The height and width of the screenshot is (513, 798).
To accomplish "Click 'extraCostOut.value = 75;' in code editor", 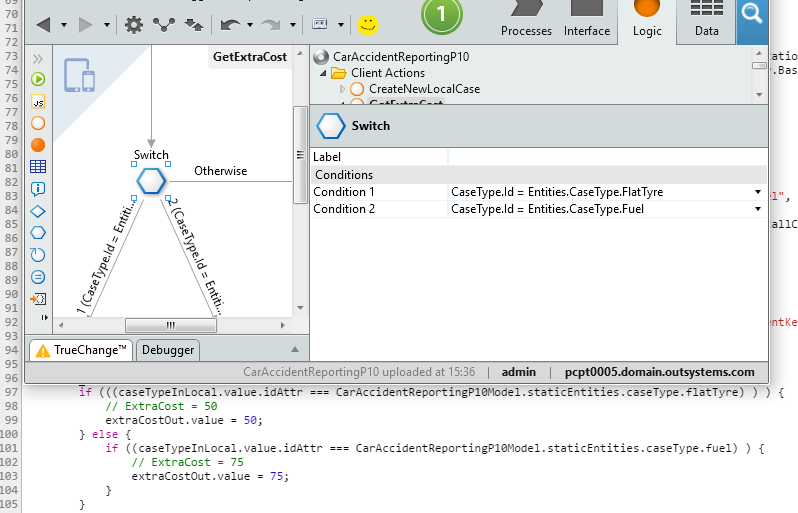I will (210, 476).
